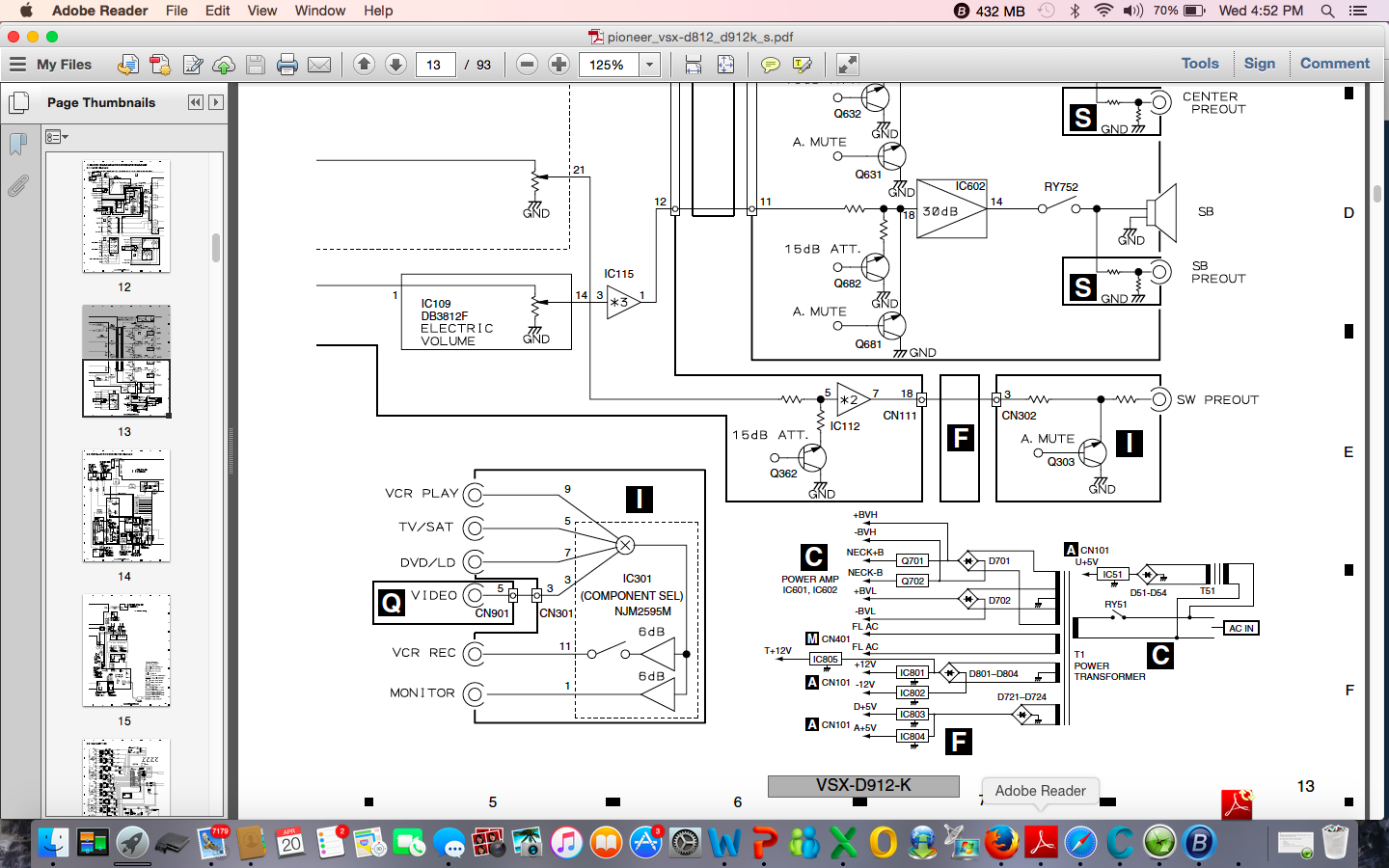Viewport: 1389px width, 868px height.
Task: Select page 12 thumbnail
Action: tap(126, 217)
